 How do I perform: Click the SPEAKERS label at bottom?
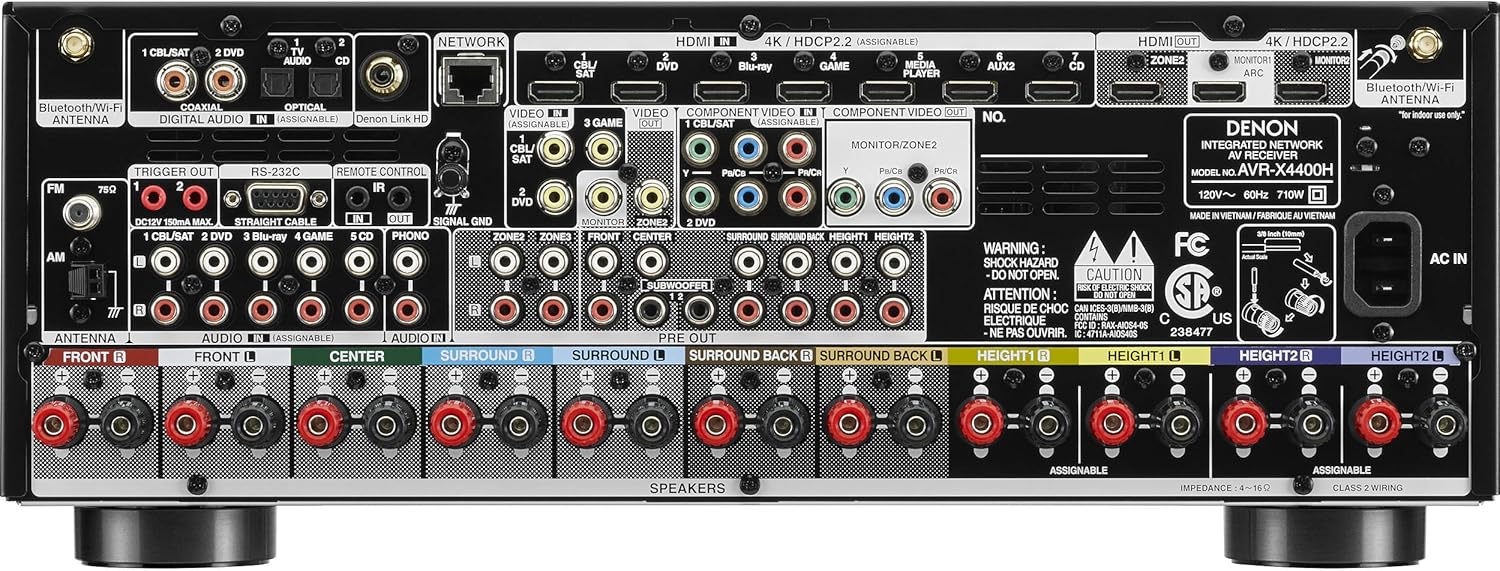pyautogui.click(x=687, y=488)
